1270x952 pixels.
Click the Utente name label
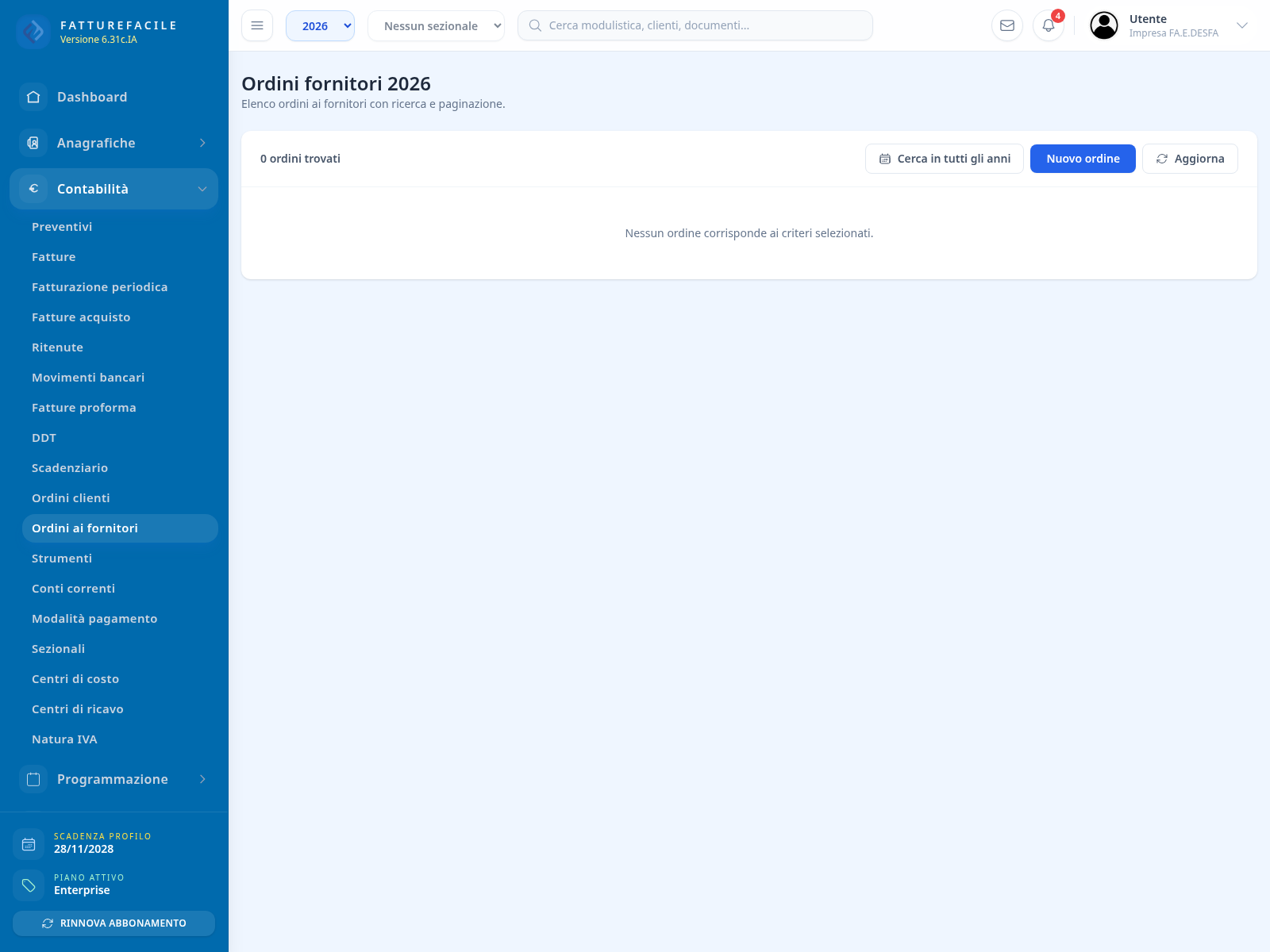1148,19
